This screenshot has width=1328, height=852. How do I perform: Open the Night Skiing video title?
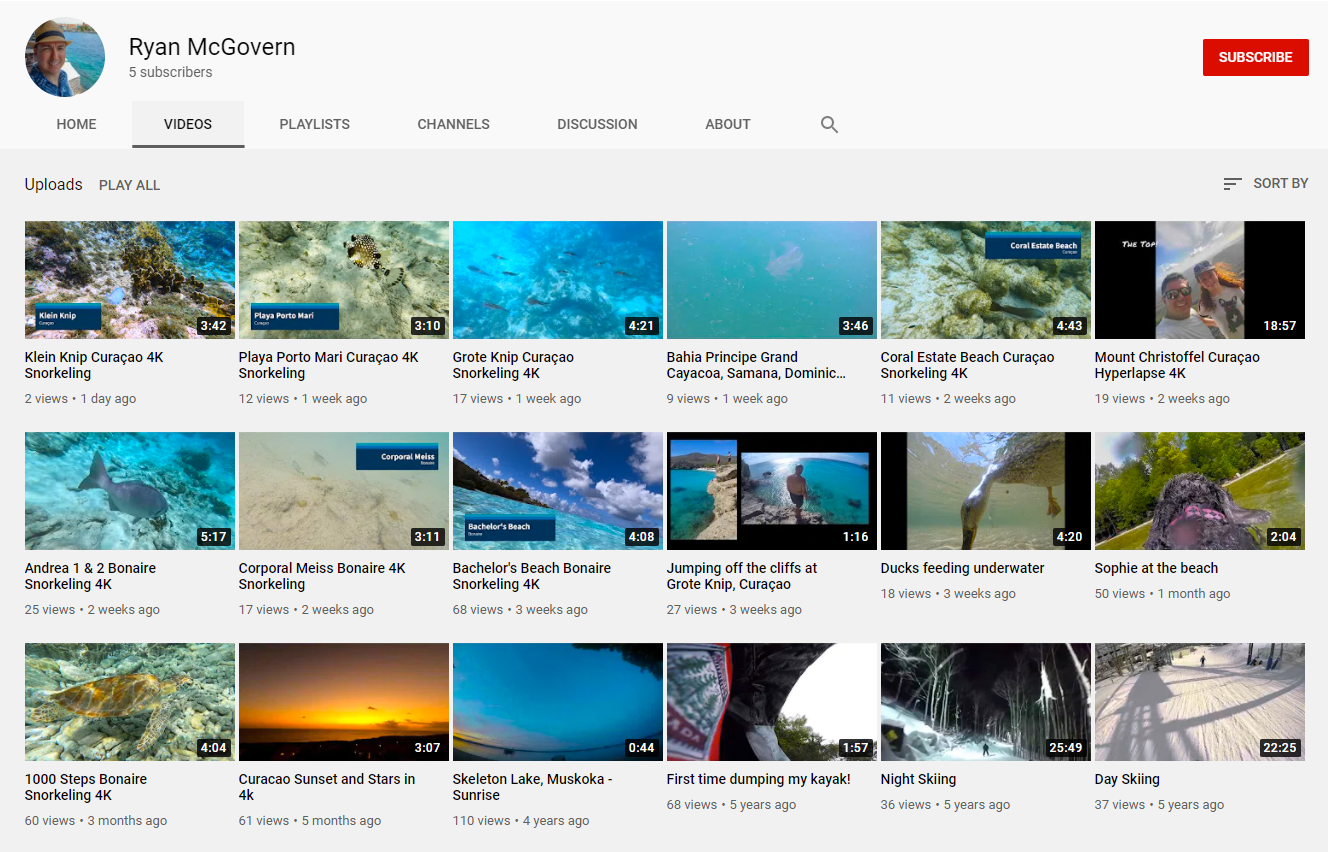click(x=918, y=778)
